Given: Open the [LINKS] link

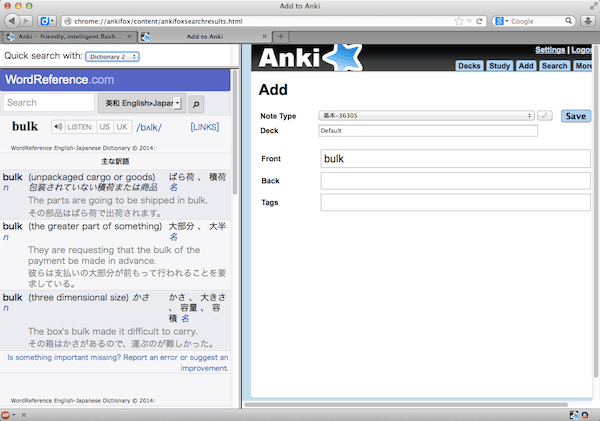Looking at the screenshot, I should [205, 127].
